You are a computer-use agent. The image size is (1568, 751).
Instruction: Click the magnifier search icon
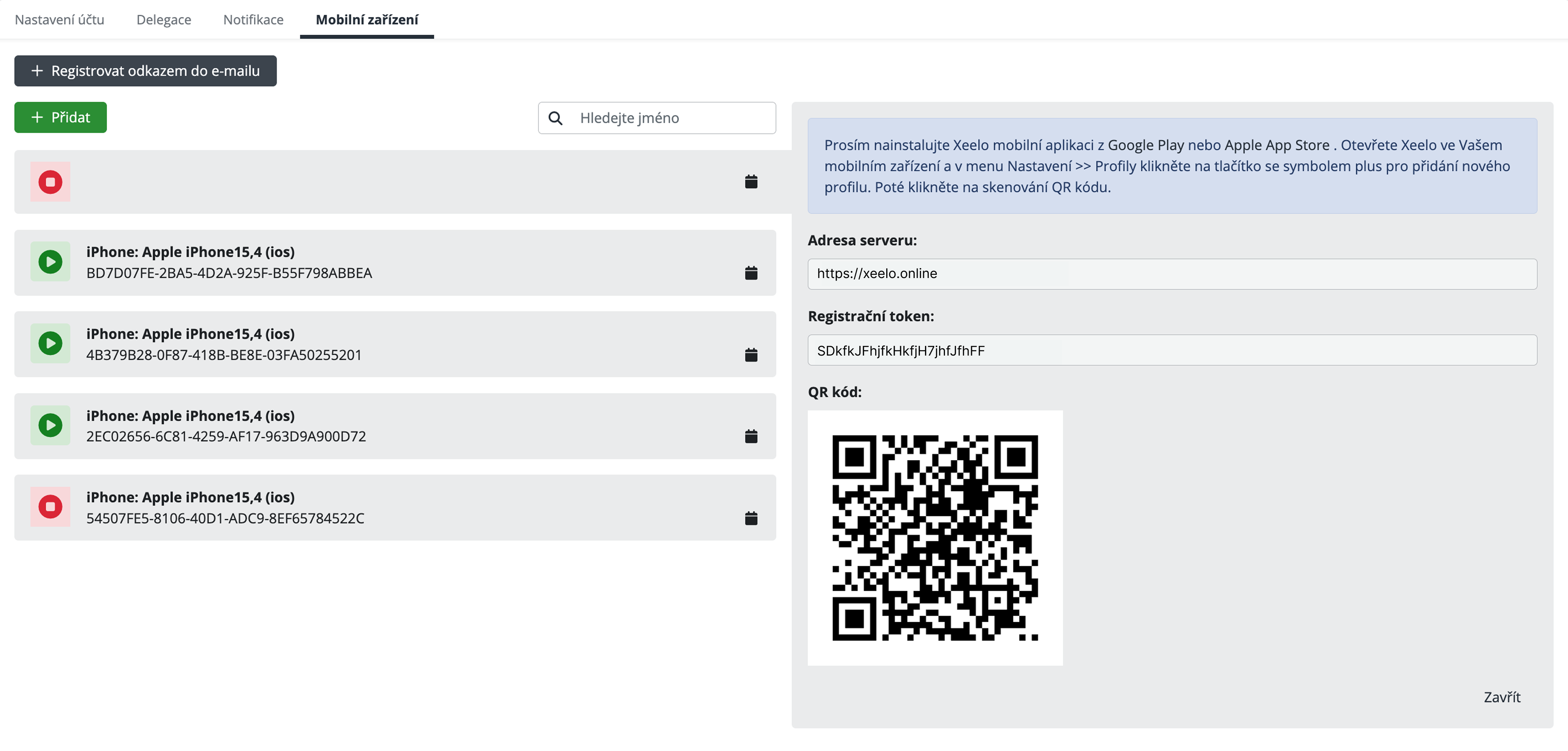[555, 118]
